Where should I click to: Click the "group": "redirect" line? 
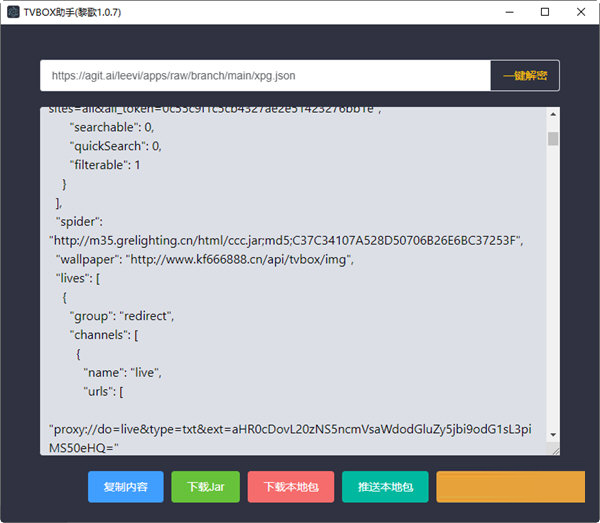[122, 316]
